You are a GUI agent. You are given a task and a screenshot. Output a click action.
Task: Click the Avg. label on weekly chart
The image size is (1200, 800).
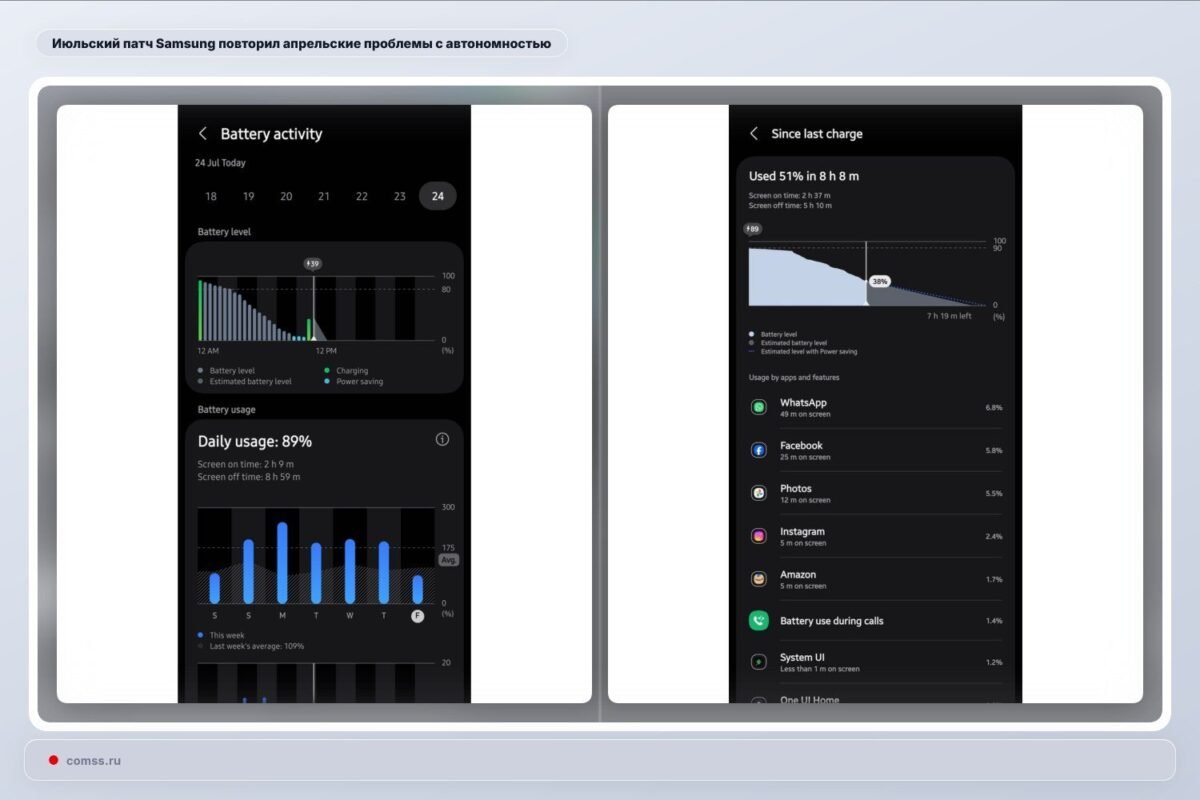[x=449, y=560]
